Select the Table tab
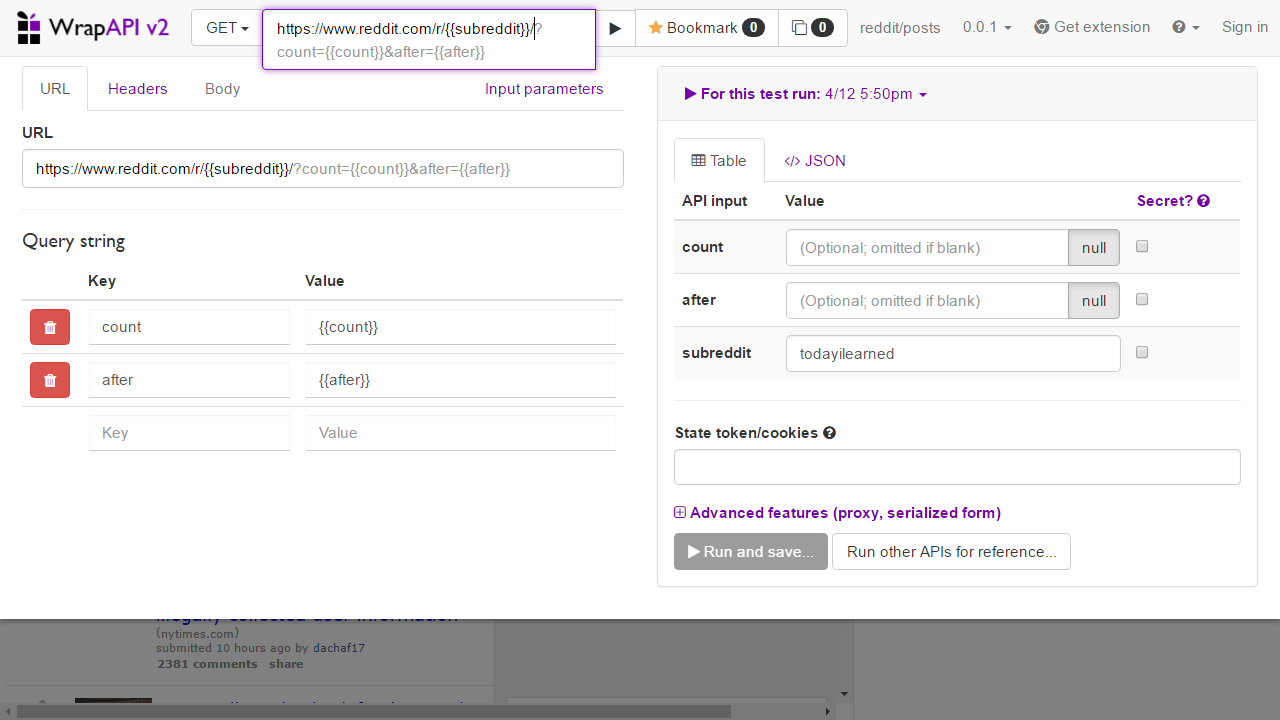1280x720 pixels. 719,160
